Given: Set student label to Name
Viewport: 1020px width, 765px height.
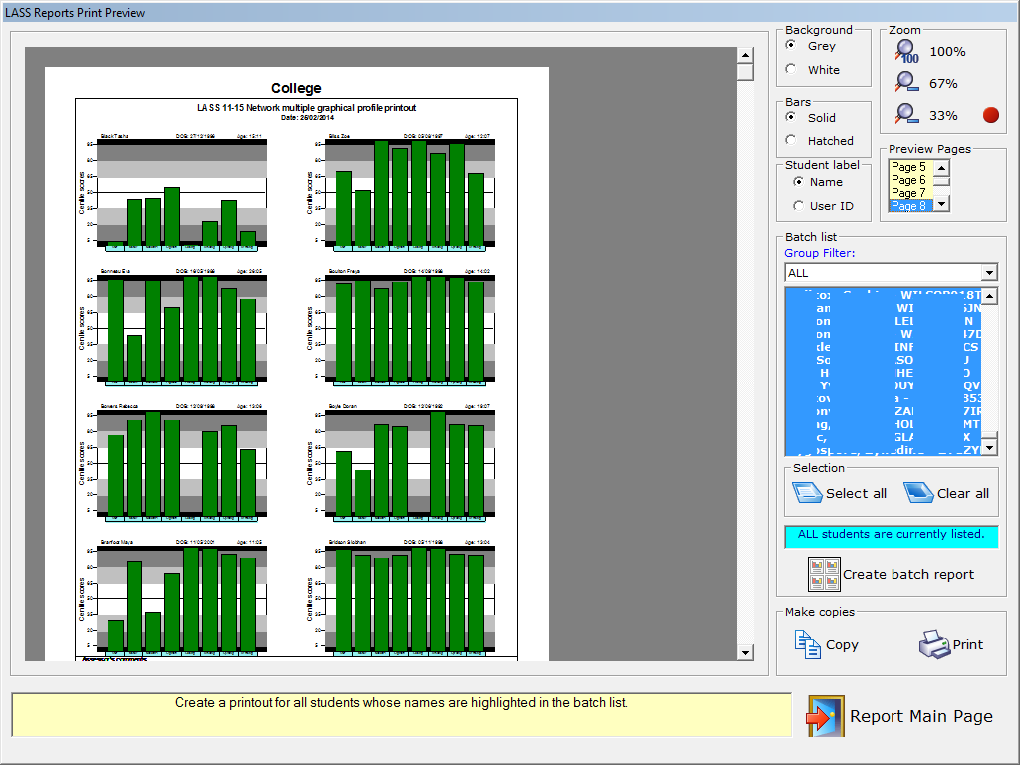Looking at the screenshot, I should (x=798, y=182).
